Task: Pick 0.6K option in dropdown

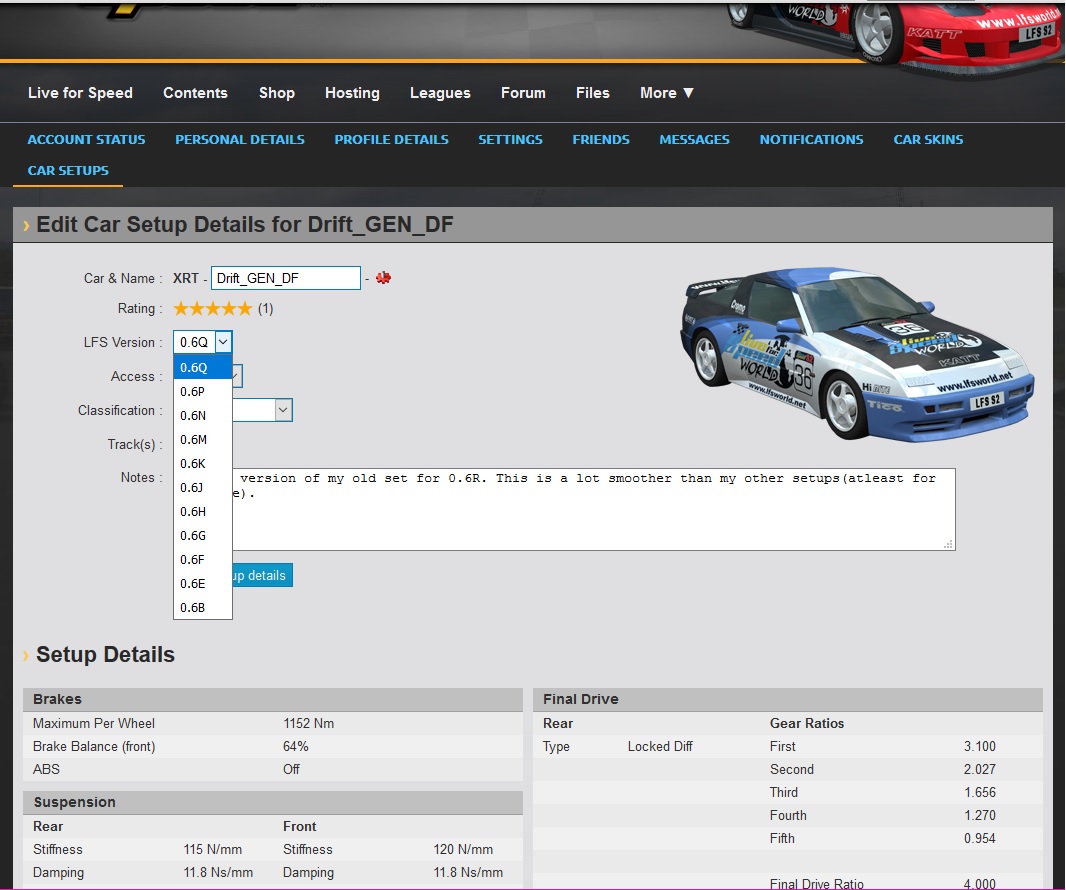Action: click(203, 464)
